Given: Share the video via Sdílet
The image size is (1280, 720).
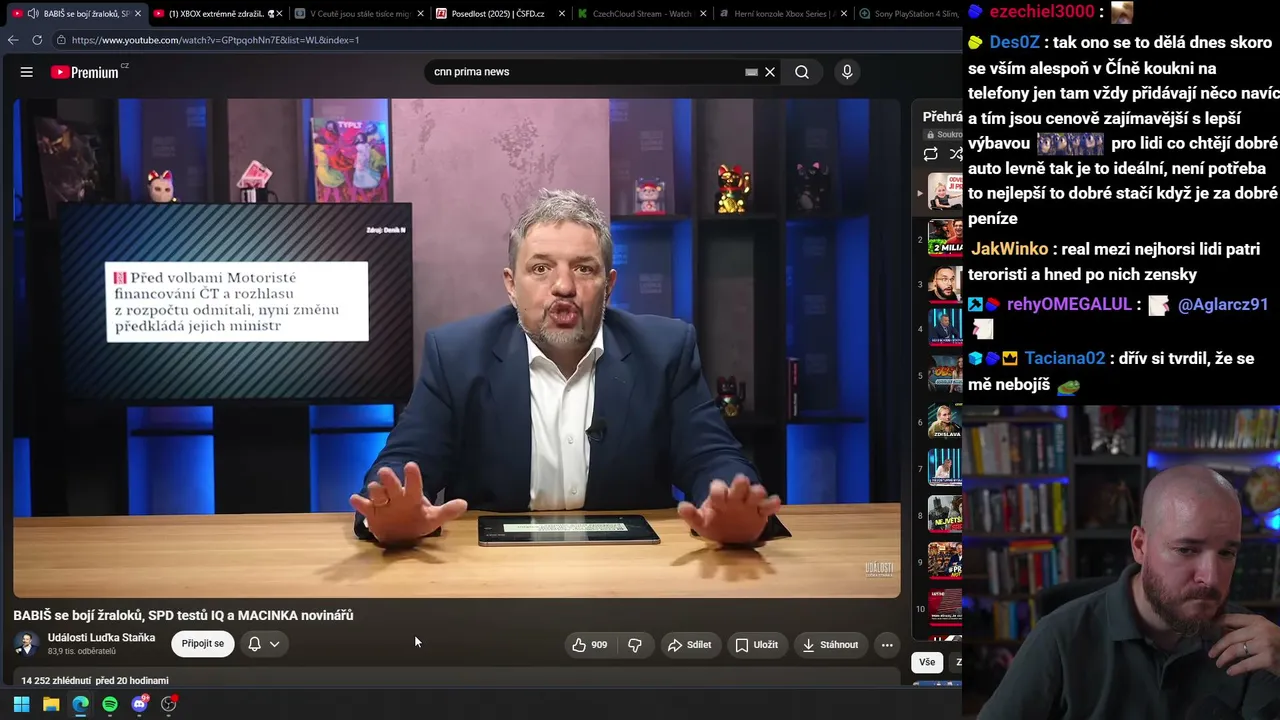Looking at the screenshot, I should 689,645.
